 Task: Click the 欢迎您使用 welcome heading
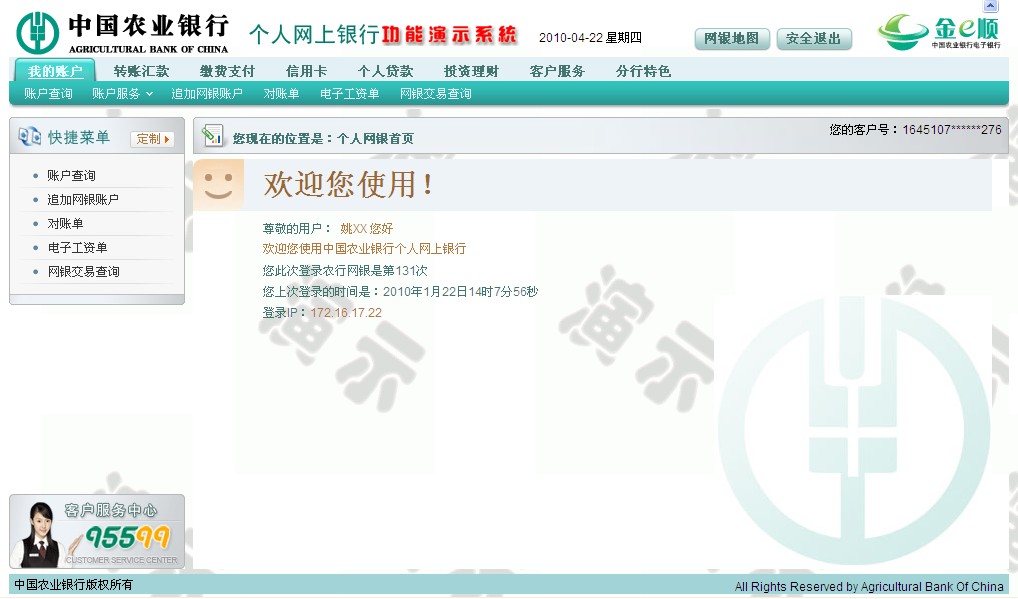click(x=349, y=184)
